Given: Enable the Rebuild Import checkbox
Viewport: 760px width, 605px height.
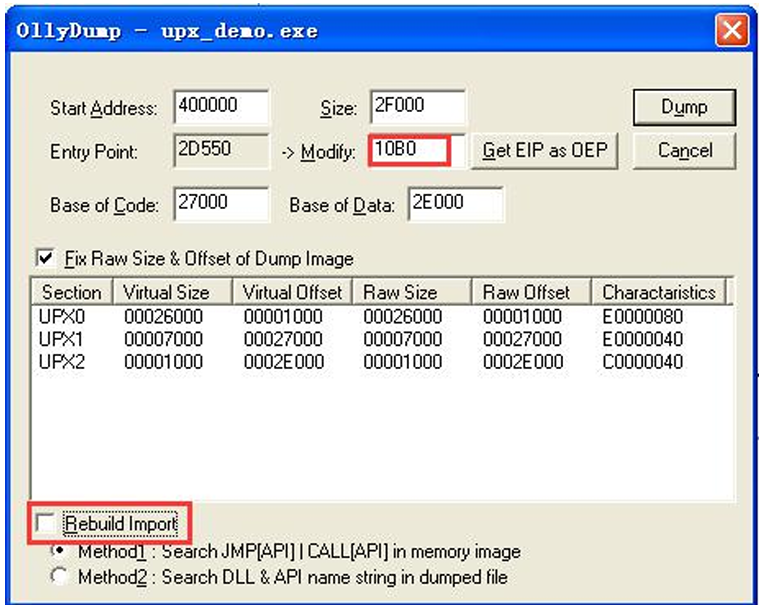Looking at the screenshot, I should [x=46, y=524].
